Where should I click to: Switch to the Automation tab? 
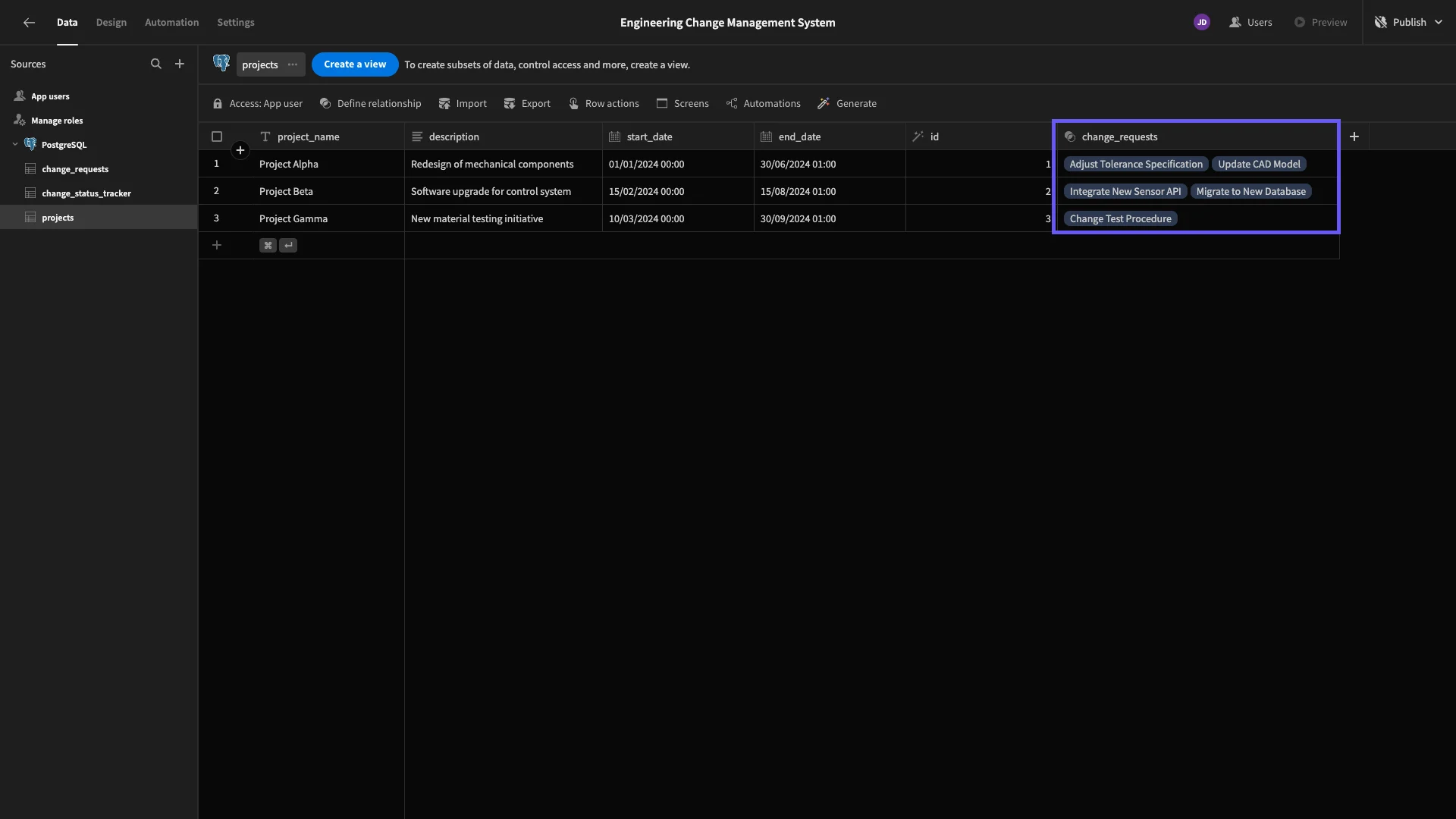click(172, 23)
